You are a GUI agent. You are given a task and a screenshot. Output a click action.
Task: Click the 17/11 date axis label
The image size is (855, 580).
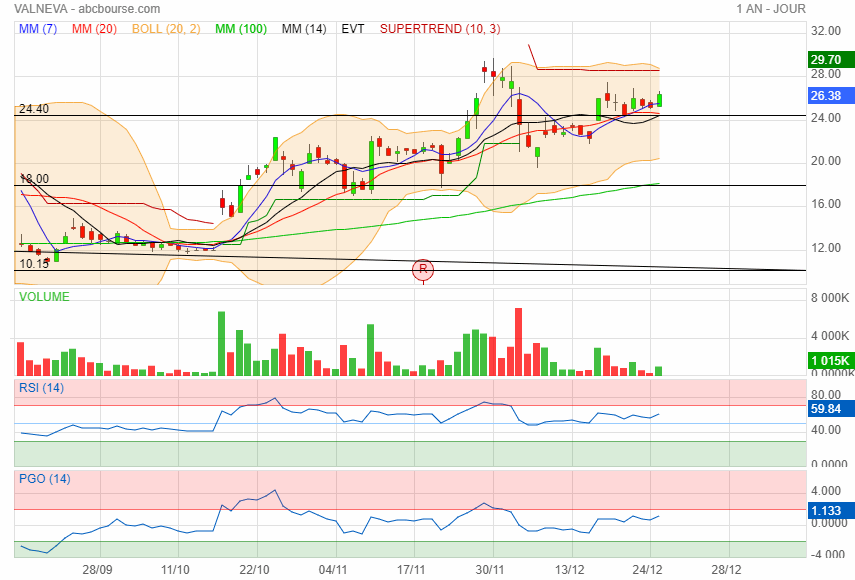coord(411,570)
